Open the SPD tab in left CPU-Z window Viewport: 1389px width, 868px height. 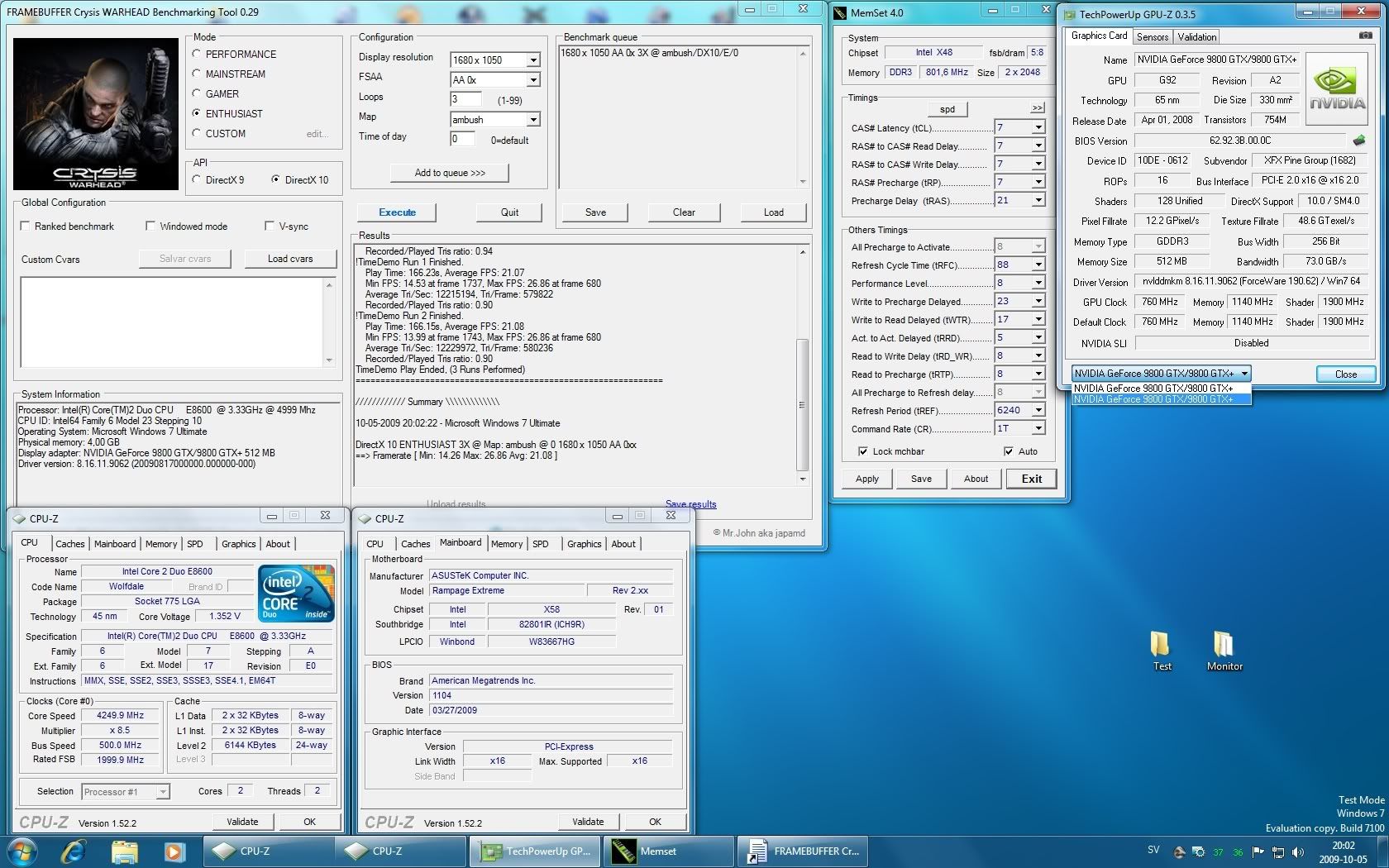coord(195,544)
